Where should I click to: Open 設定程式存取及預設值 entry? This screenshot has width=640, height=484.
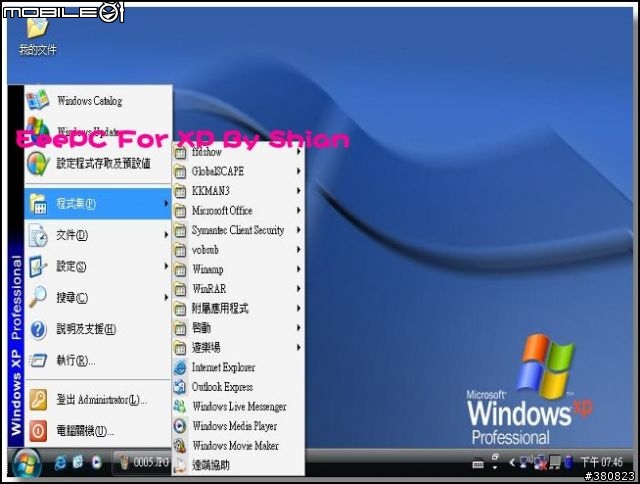(98, 164)
